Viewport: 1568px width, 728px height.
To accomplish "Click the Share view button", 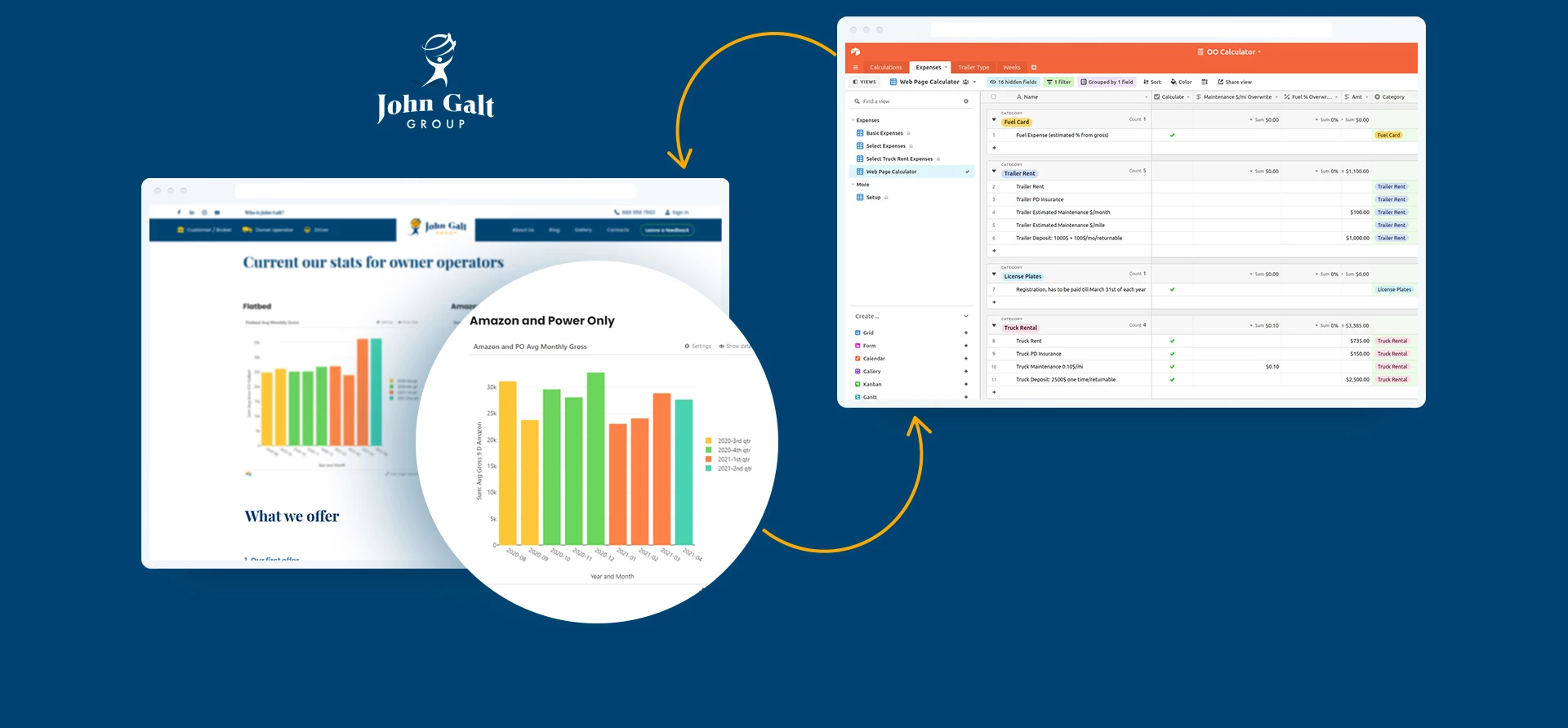I will pos(1235,82).
